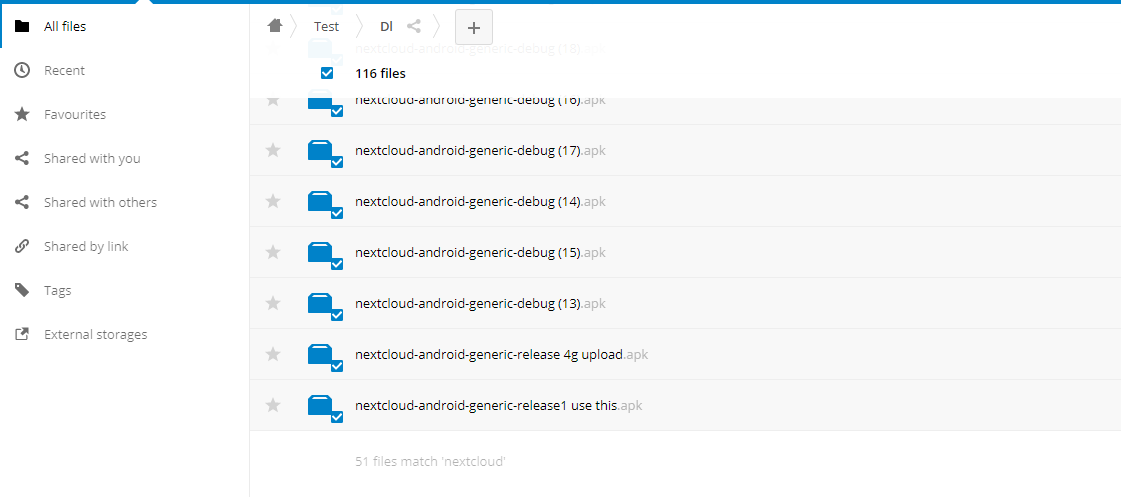
Task: Open nextcloud-android-generic-debug (17).apk
Action: point(480,151)
